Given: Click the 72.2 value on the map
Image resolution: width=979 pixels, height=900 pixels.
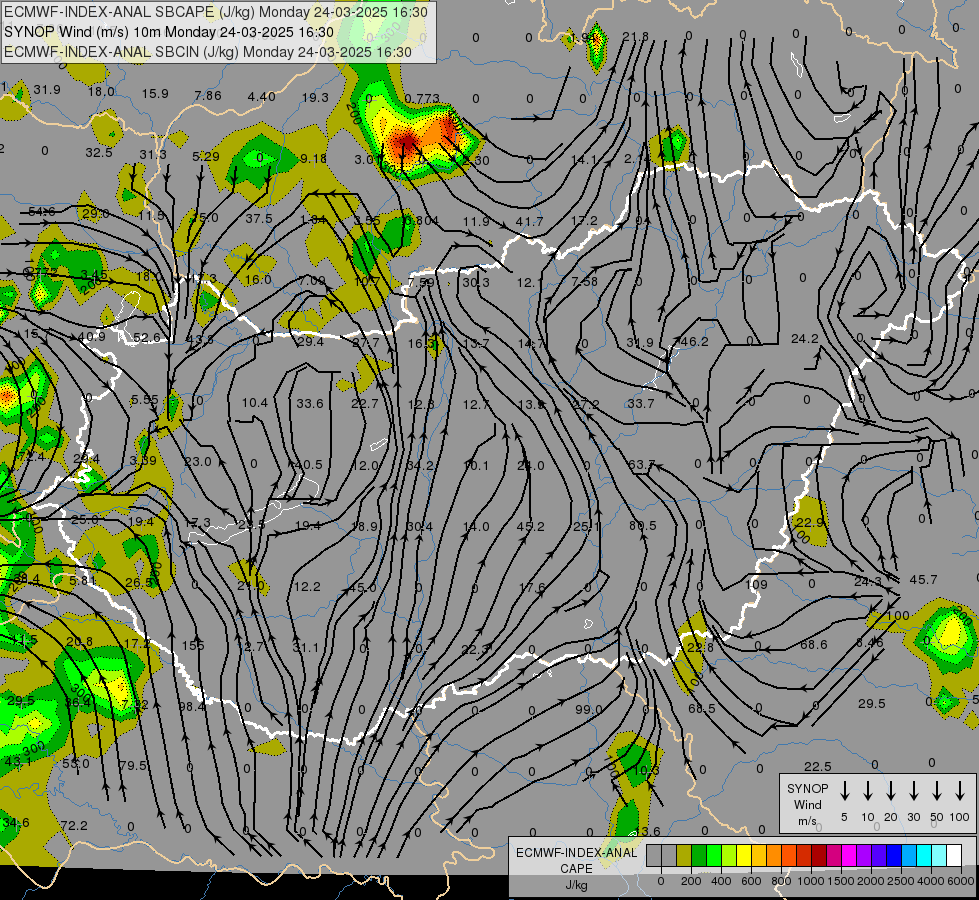Looking at the screenshot, I should pos(74,825).
